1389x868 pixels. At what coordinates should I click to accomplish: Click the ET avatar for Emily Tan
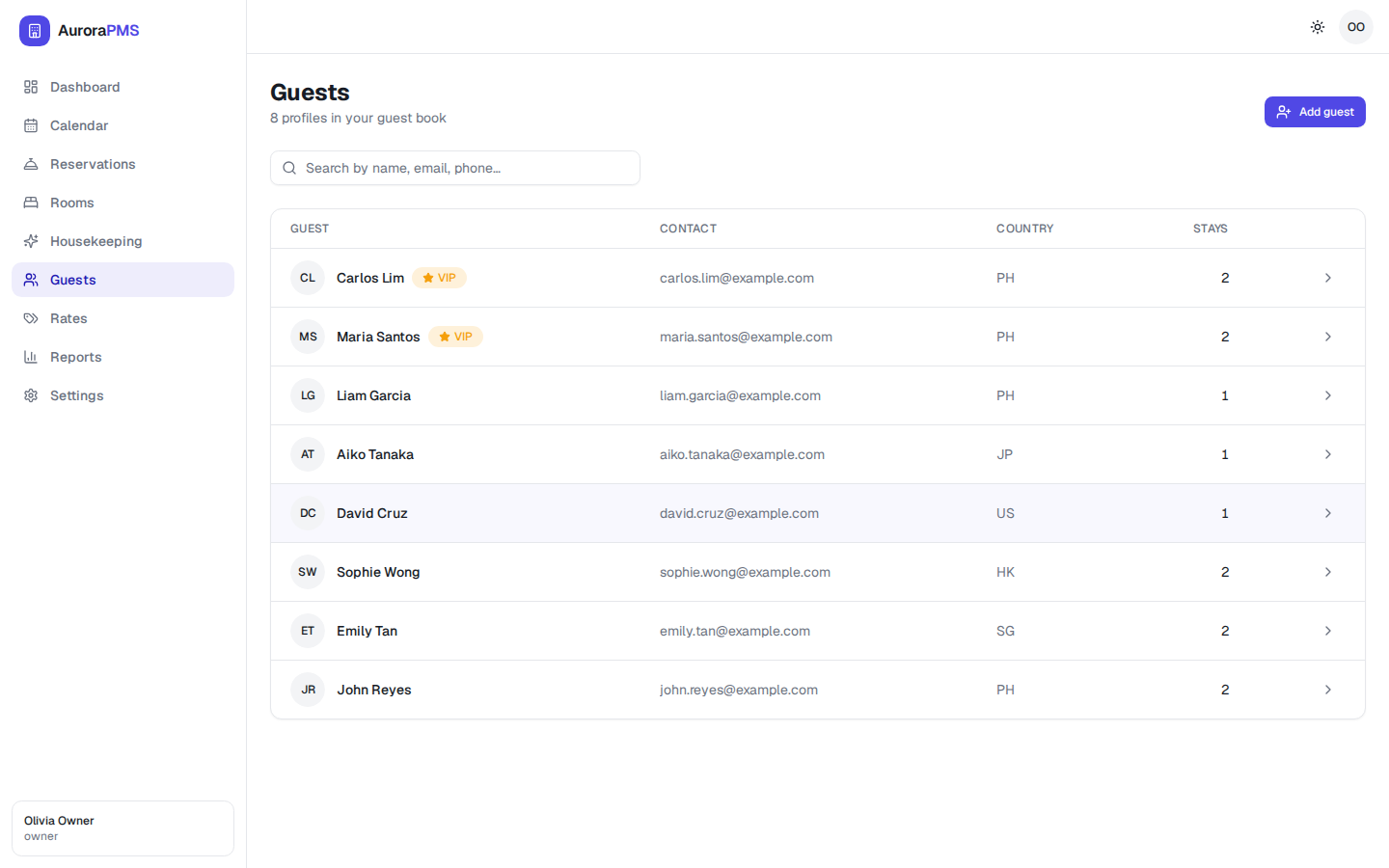[x=308, y=631]
